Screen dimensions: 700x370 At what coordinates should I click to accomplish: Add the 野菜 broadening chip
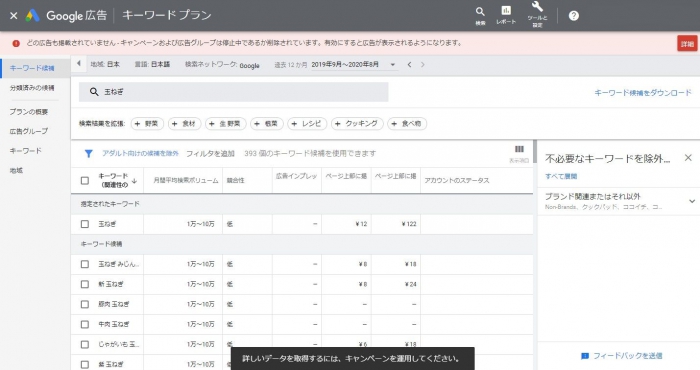pos(147,124)
